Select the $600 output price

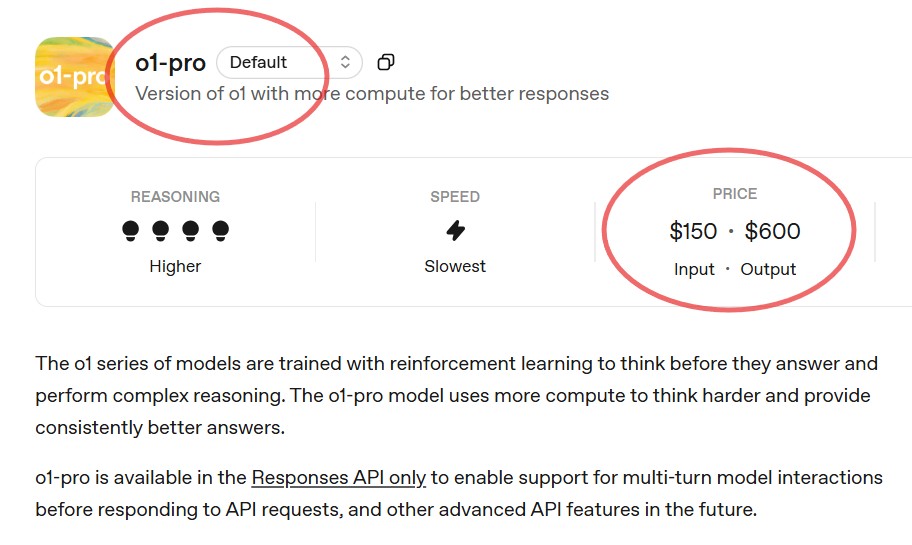(773, 232)
